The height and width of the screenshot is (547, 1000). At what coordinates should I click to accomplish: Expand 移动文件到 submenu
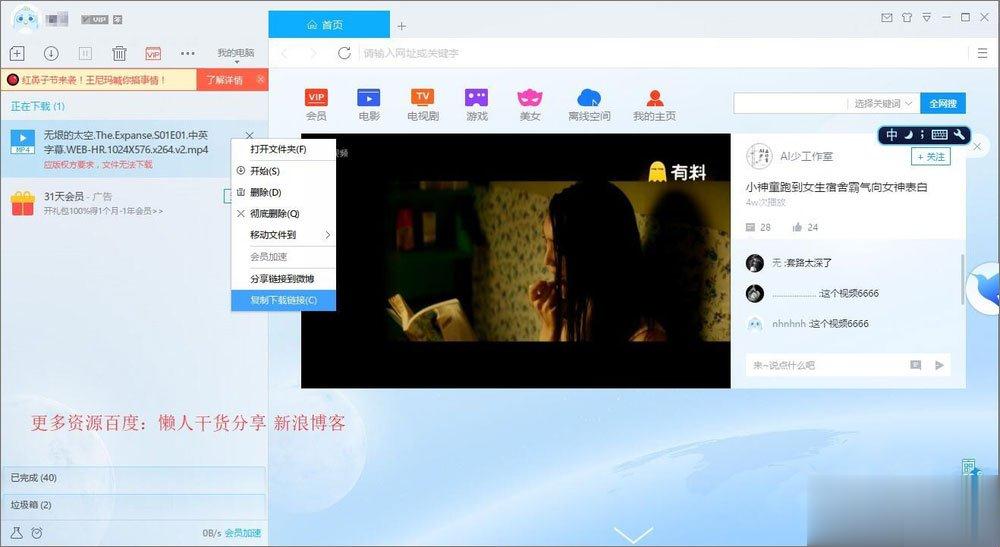click(x=283, y=235)
